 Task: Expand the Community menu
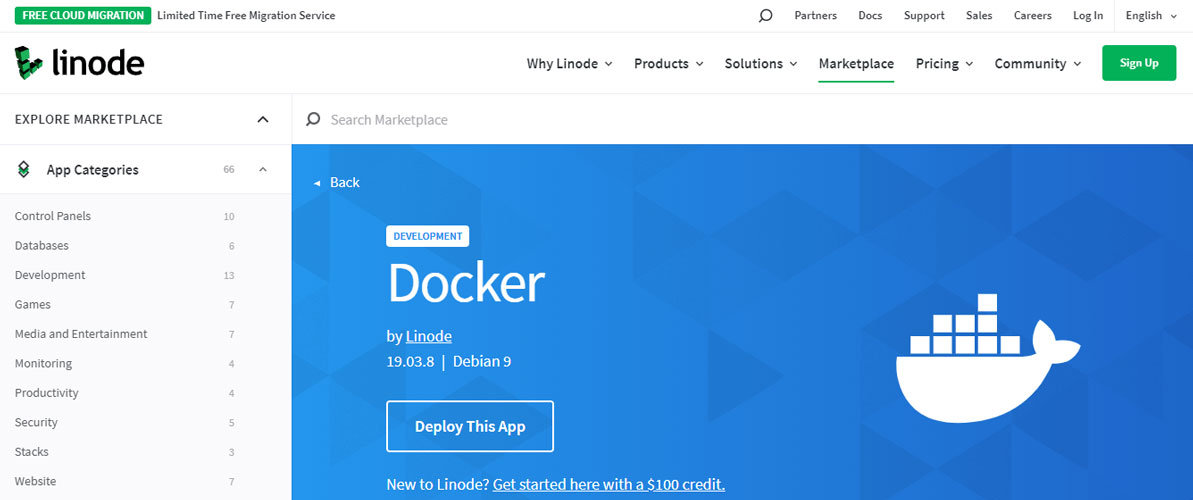[x=1038, y=64]
